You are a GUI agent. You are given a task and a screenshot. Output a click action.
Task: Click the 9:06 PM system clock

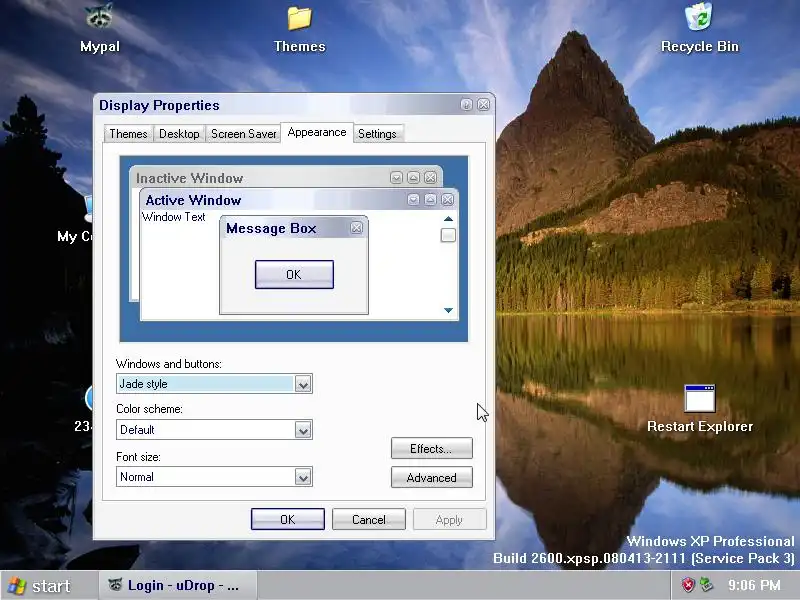(754, 585)
